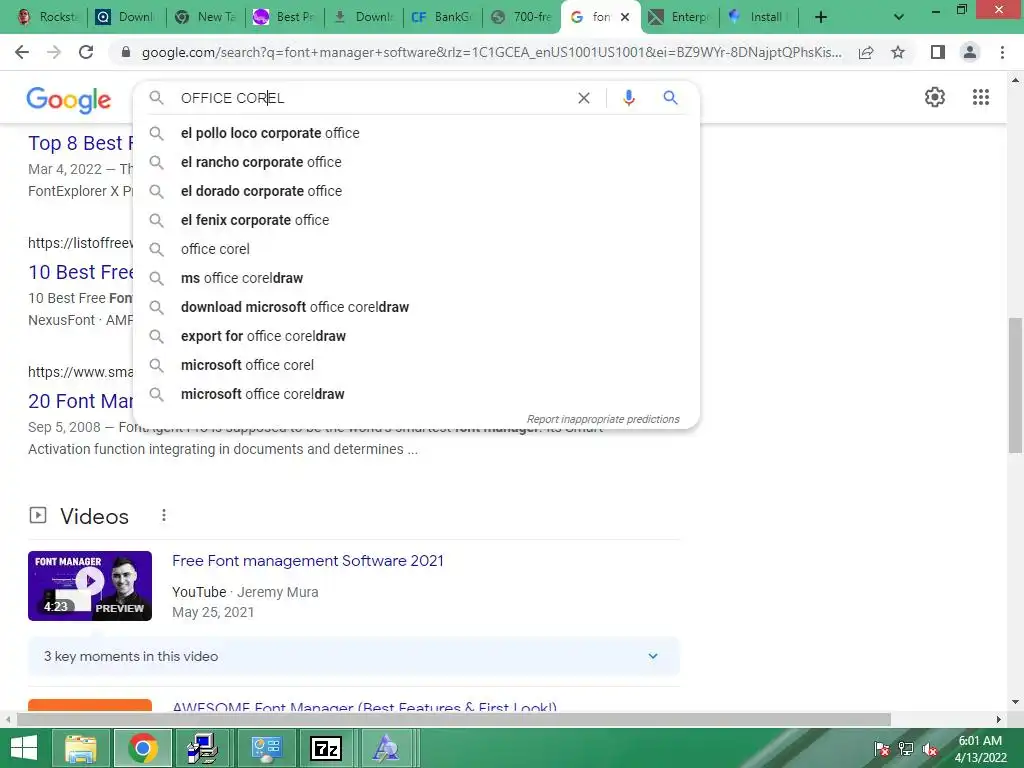Start voice search with microphone
Image resolution: width=1024 pixels, height=768 pixels.
point(628,98)
